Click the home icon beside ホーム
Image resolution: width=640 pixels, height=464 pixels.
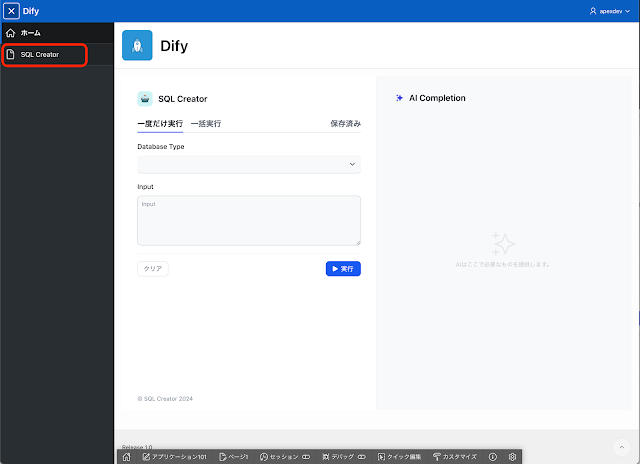click(x=11, y=33)
